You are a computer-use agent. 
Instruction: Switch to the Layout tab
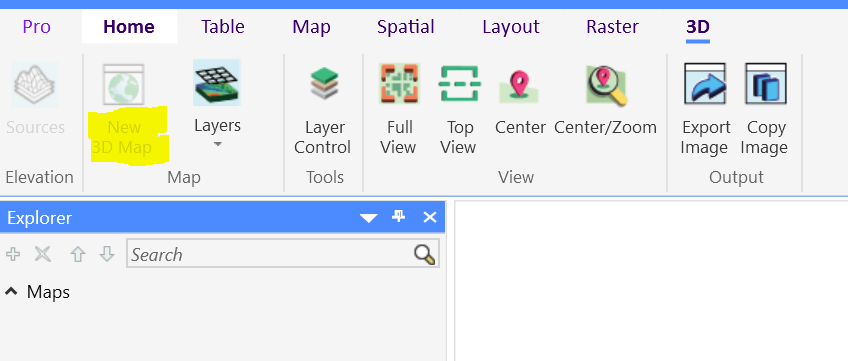(511, 27)
